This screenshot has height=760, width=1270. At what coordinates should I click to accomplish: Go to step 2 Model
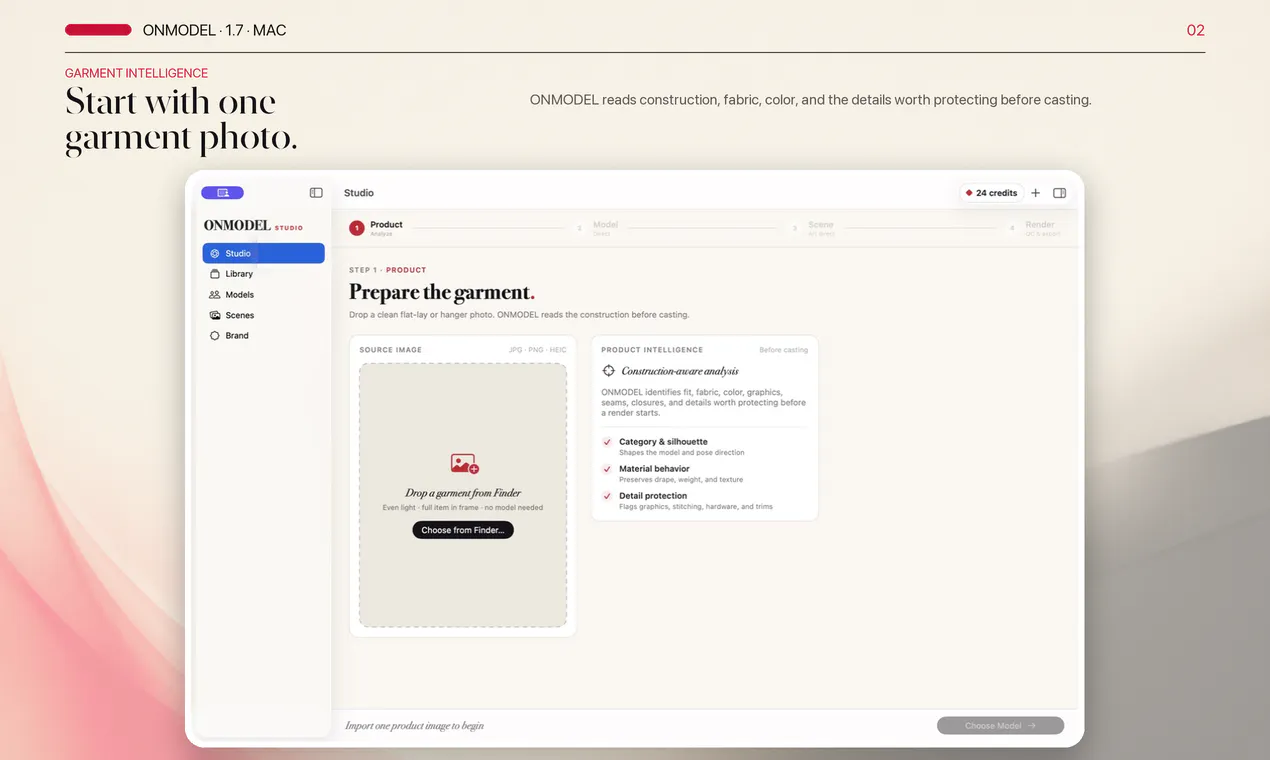coord(598,228)
